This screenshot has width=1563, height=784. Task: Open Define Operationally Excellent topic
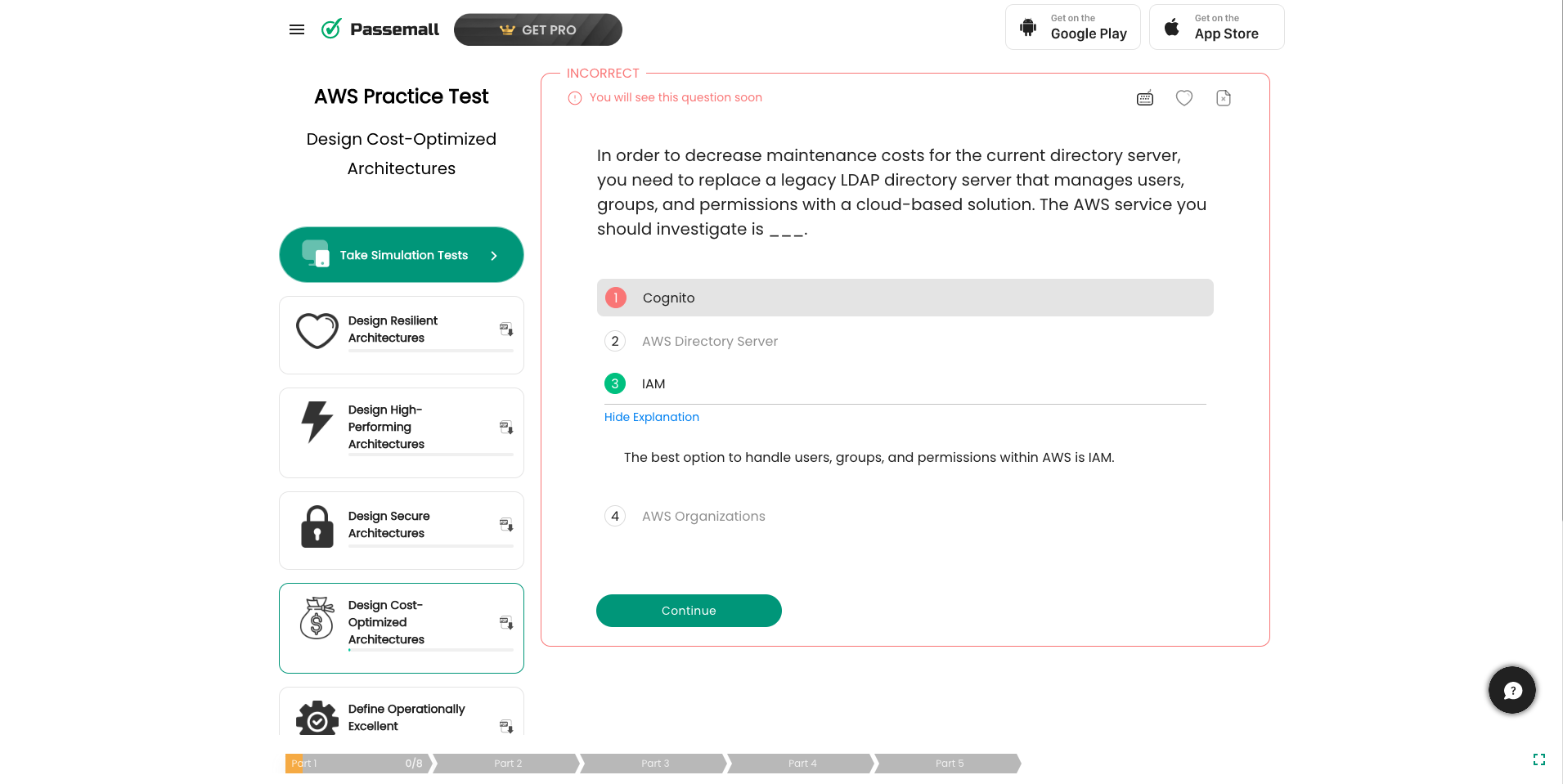click(x=402, y=711)
